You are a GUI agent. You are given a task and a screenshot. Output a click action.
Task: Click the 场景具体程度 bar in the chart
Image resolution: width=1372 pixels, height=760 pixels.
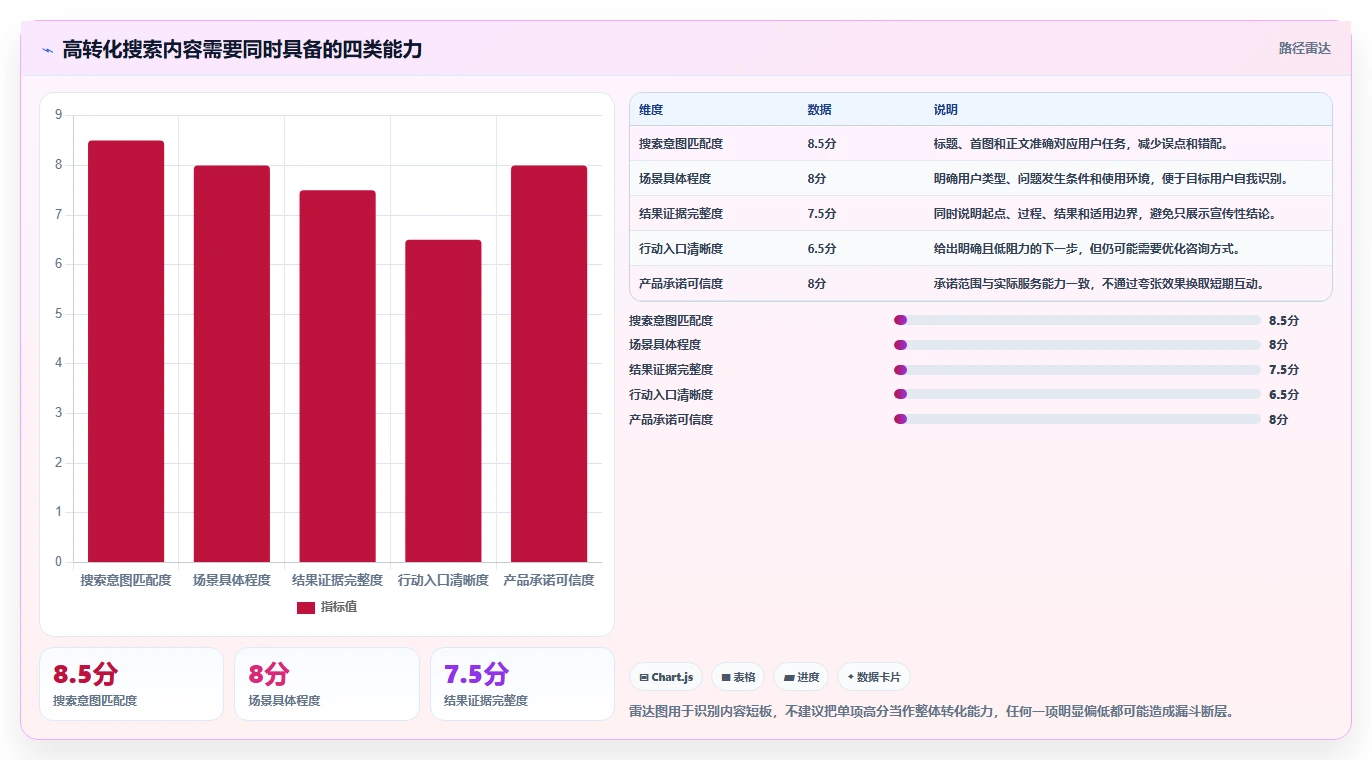tap(232, 364)
